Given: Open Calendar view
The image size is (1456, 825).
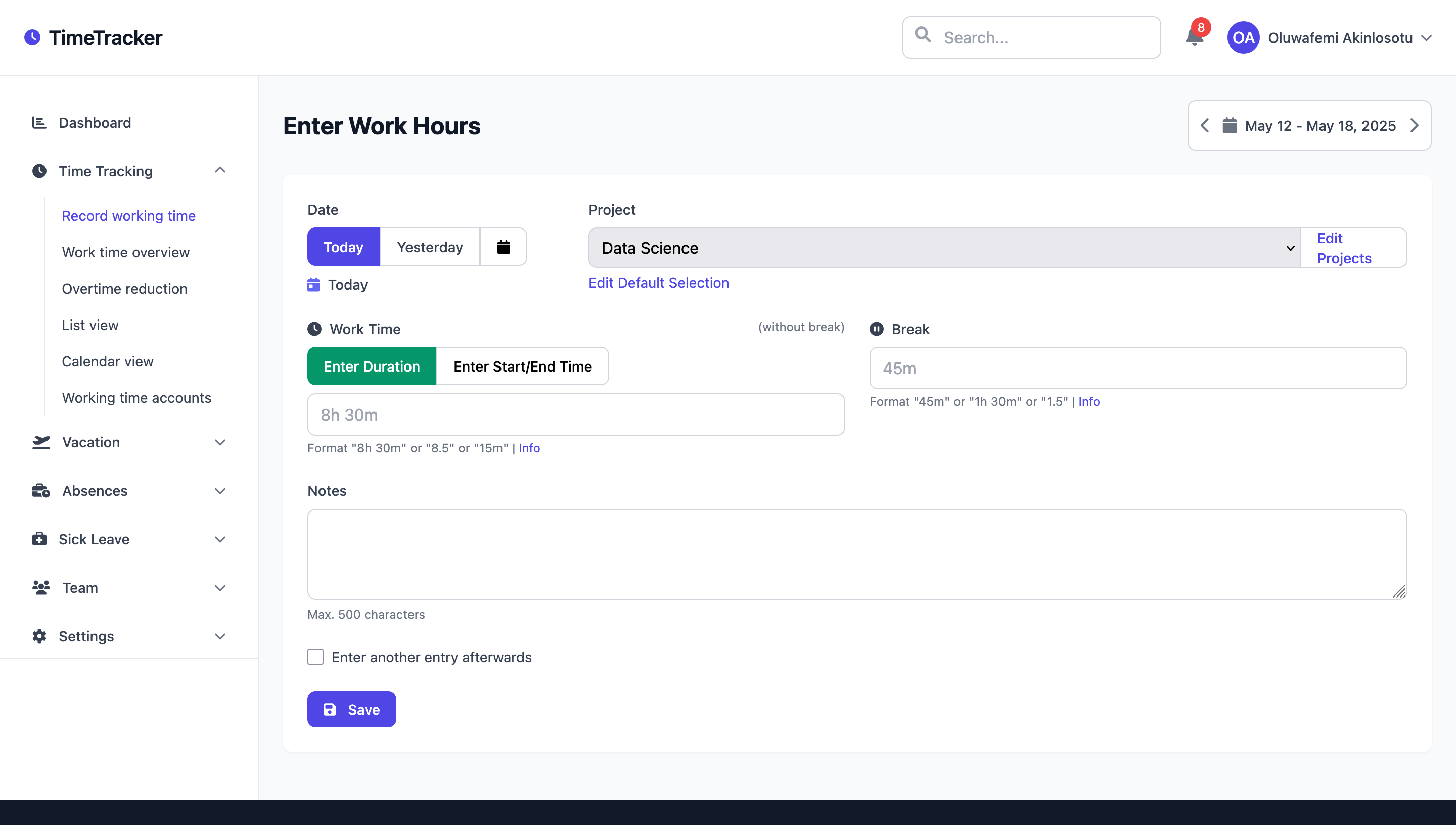Looking at the screenshot, I should pos(108,361).
